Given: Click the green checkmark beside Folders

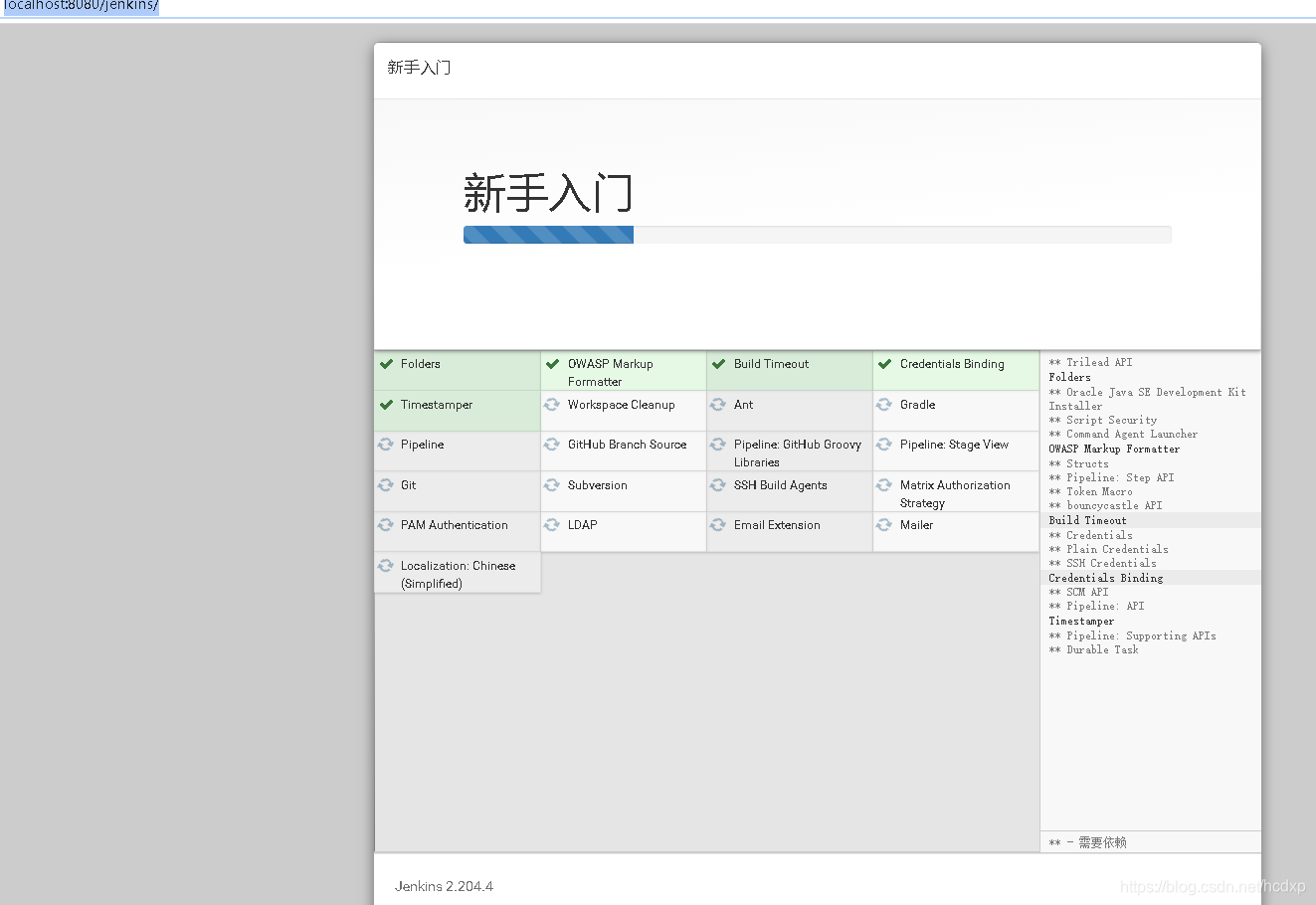Looking at the screenshot, I should [386, 364].
